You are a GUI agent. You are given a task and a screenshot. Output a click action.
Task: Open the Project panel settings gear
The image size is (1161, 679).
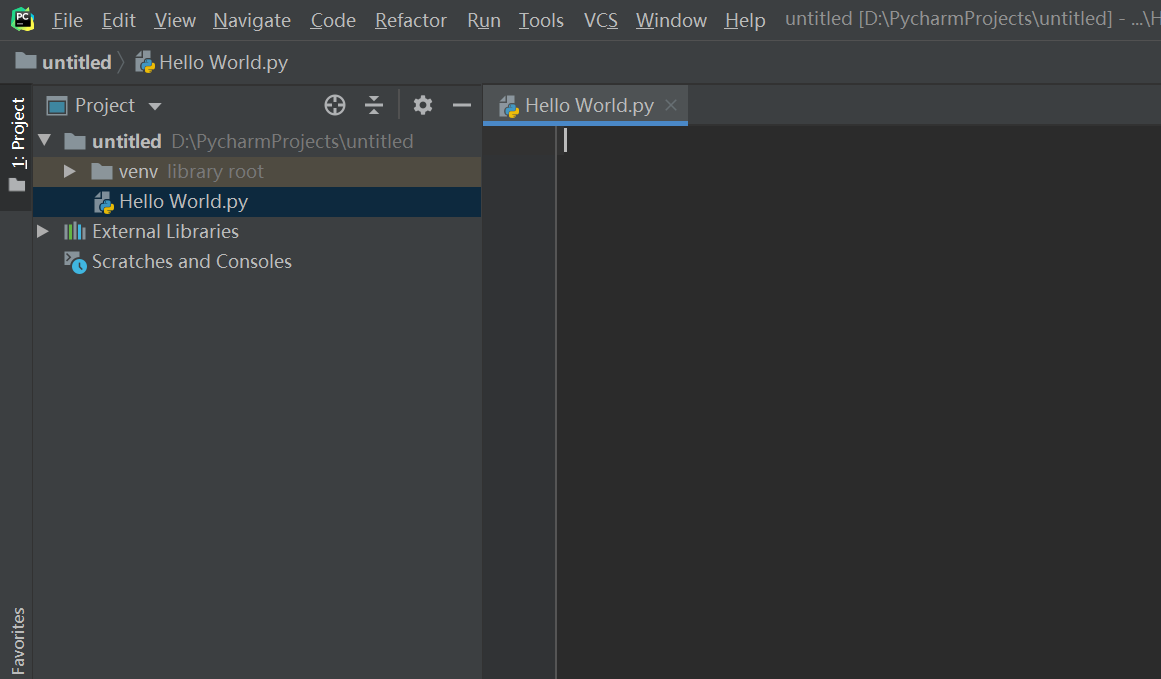coord(423,104)
